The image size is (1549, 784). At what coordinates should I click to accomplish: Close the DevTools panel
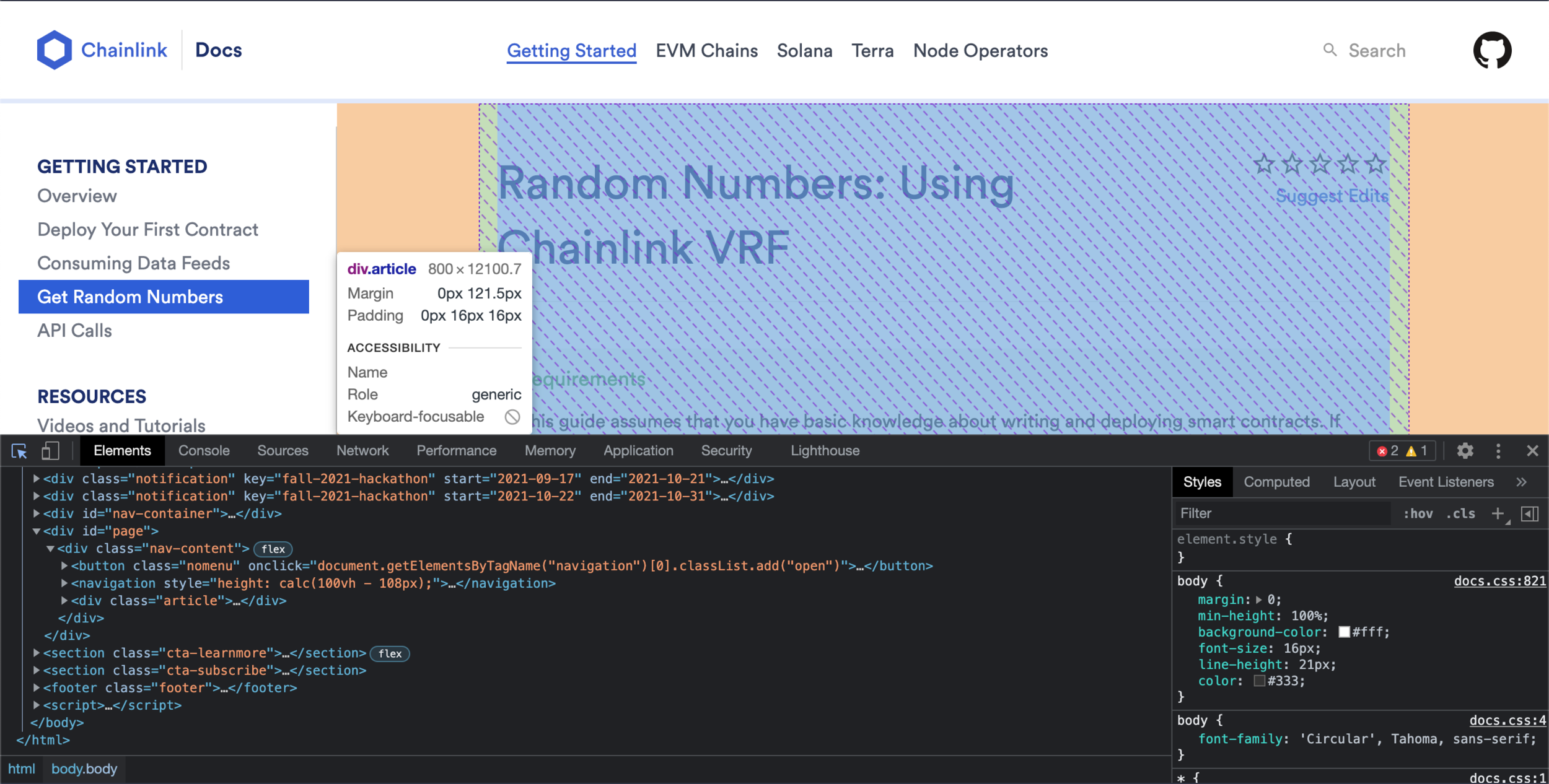tap(1532, 451)
